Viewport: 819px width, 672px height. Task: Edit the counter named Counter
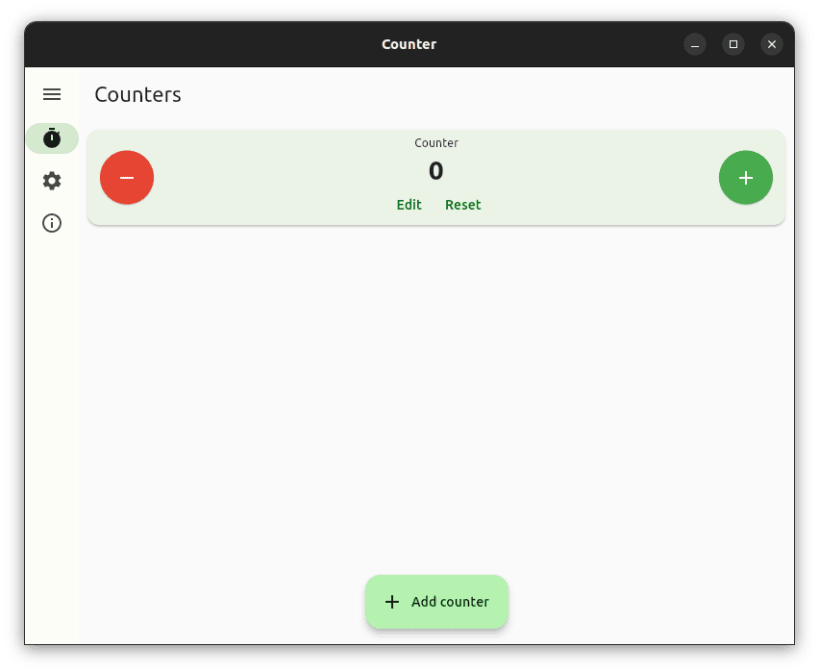409,205
